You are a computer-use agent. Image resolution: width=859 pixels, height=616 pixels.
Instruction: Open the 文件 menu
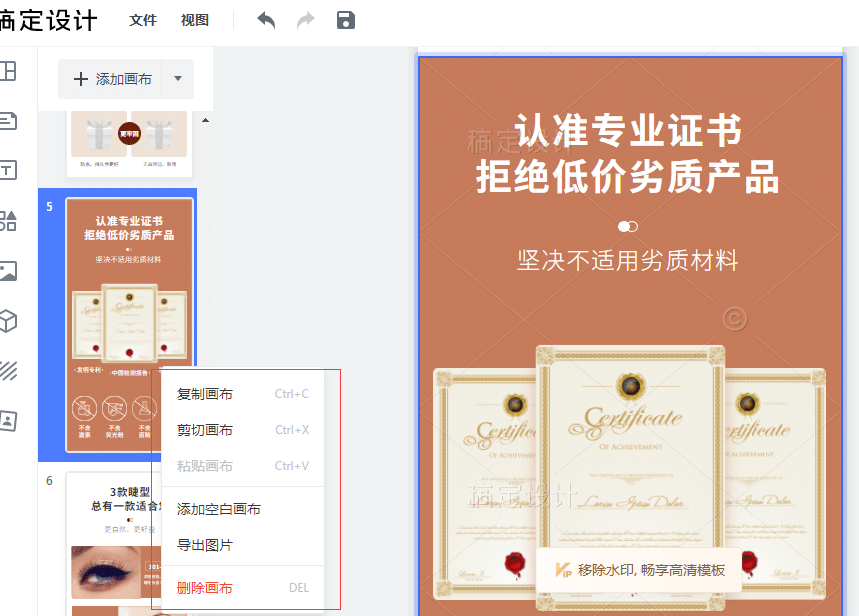click(x=142, y=20)
